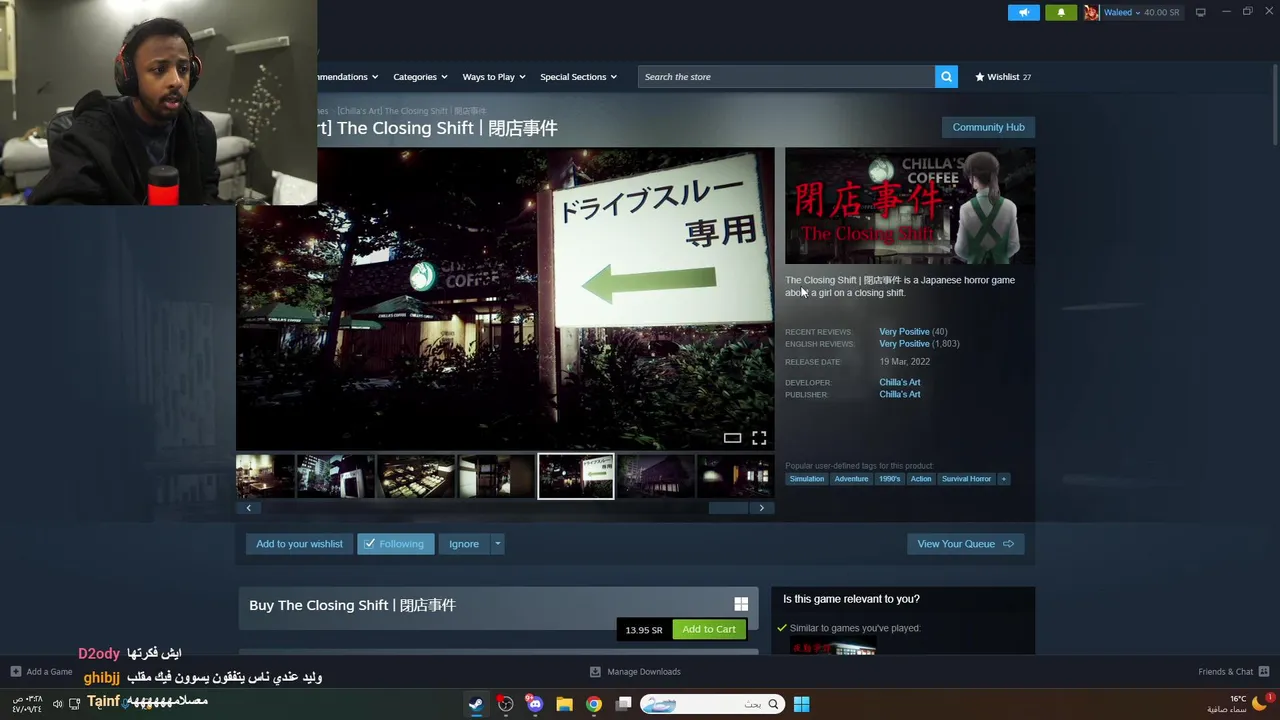Toggle the Following checkbox button
This screenshot has width=1280, height=720.
point(395,544)
